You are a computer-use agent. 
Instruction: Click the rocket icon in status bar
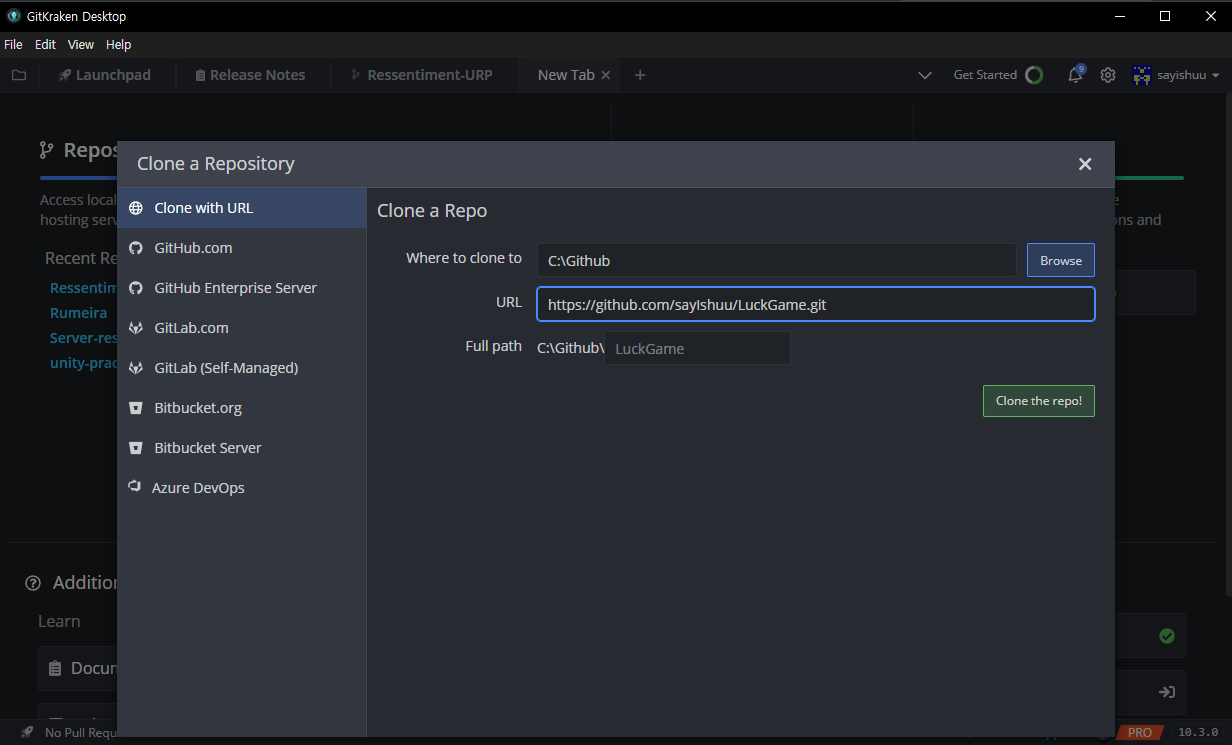pyautogui.click(x=27, y=732)
